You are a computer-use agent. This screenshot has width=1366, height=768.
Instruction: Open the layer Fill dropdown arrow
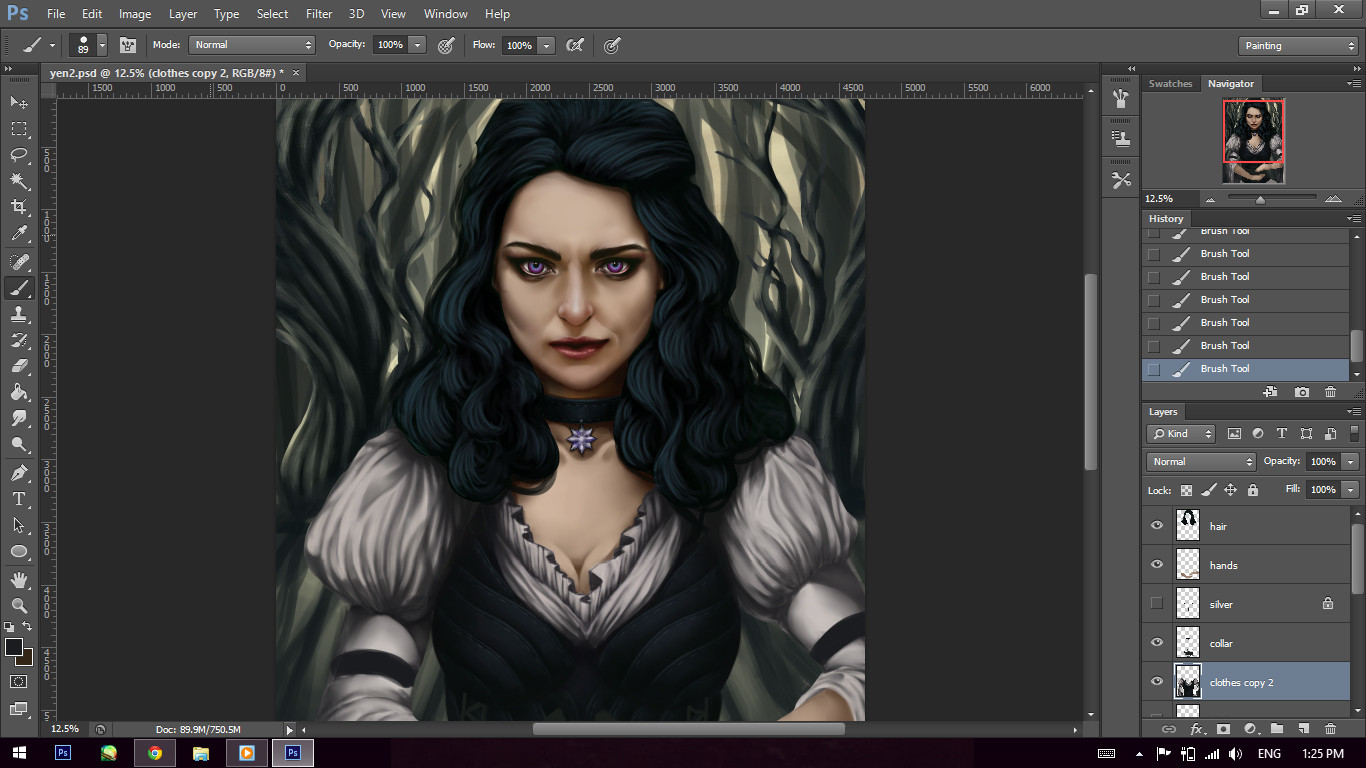pos(1351,490)
